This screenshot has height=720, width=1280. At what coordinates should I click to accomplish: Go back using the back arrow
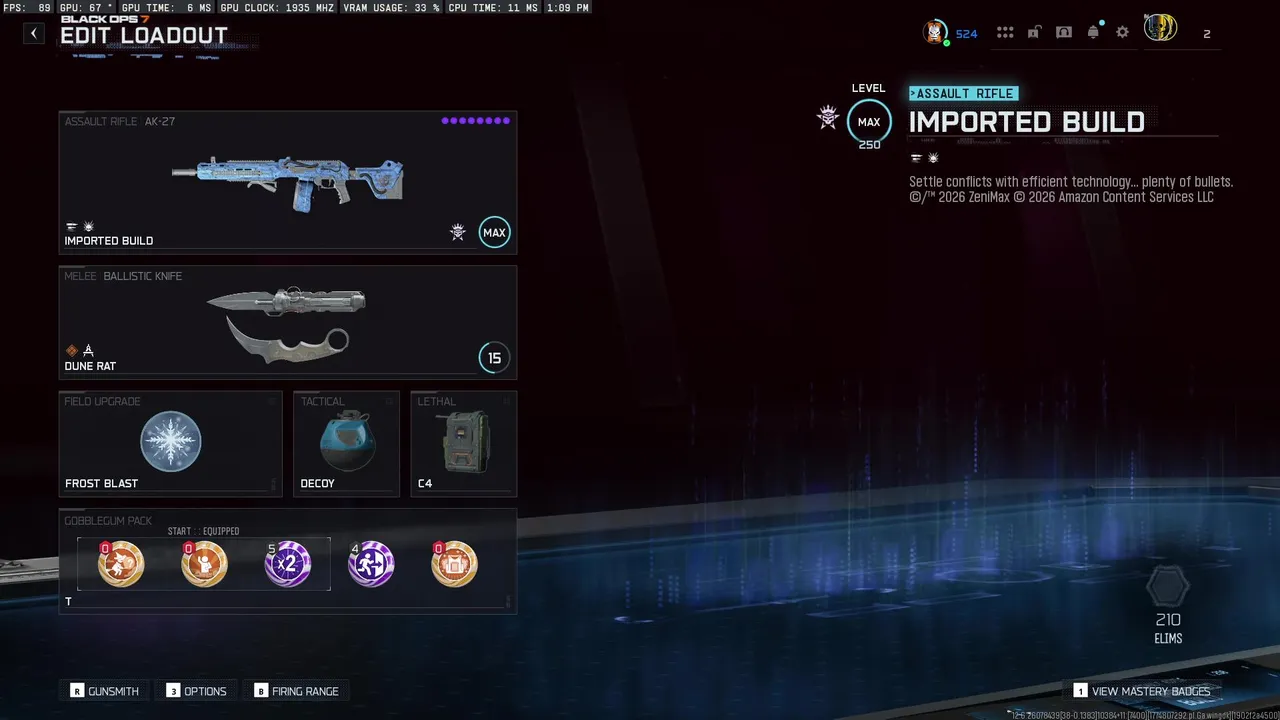coord(34,33)
